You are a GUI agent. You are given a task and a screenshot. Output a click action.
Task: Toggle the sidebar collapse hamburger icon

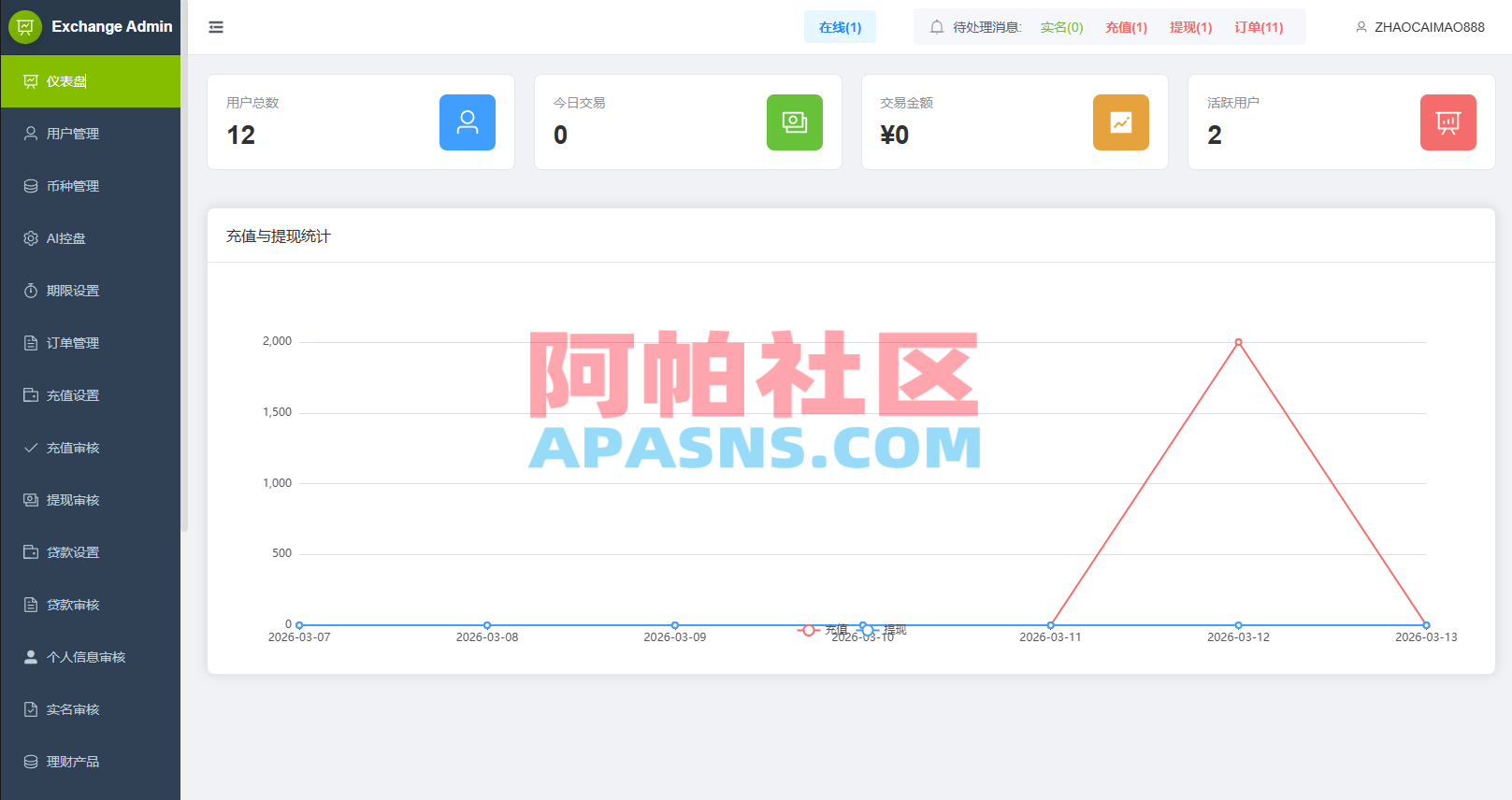click(216, 27)
